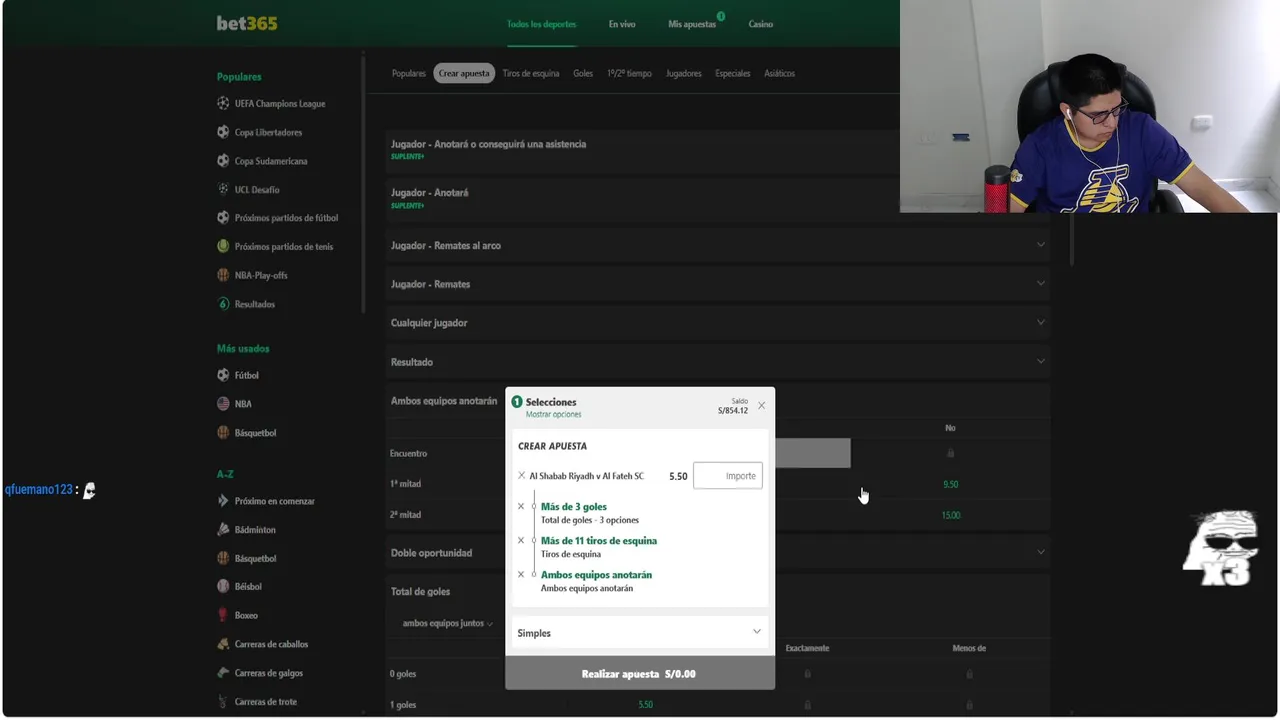Click the Carreras de galgos icon
Screen dimensions: 1280x720
223,673
